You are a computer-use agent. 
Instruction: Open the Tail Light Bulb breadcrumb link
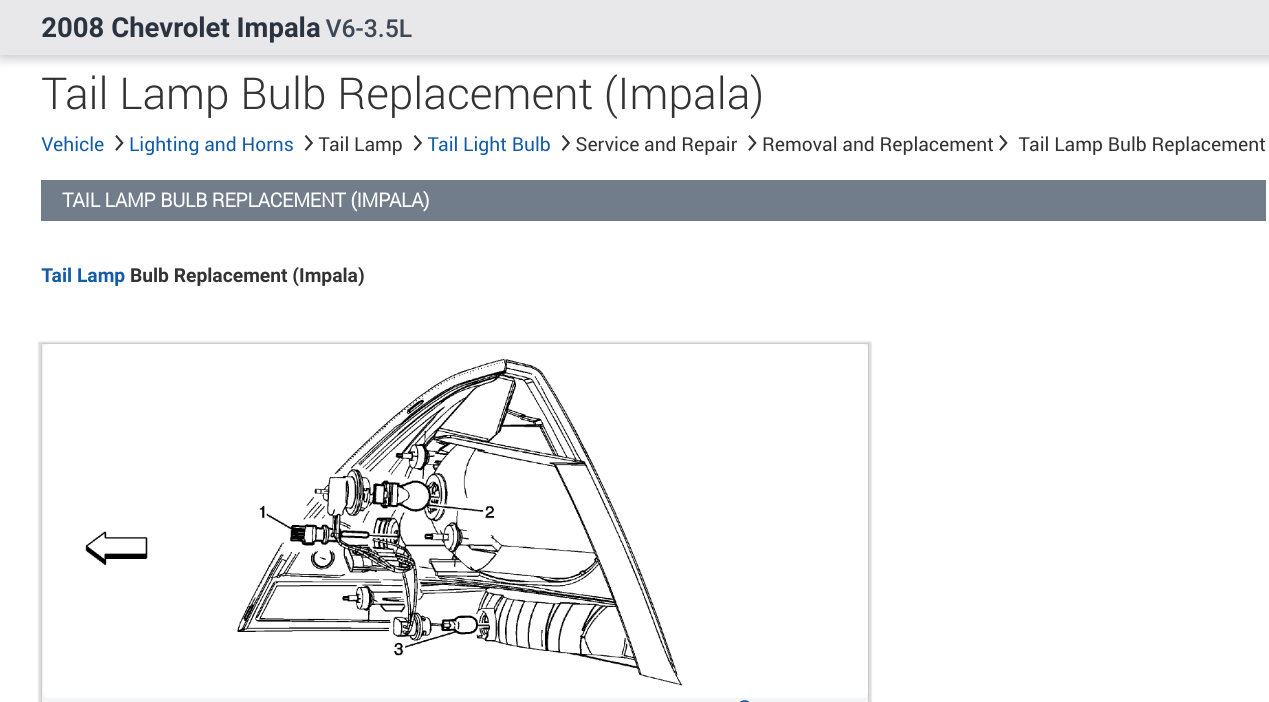(x=489, y=144)
